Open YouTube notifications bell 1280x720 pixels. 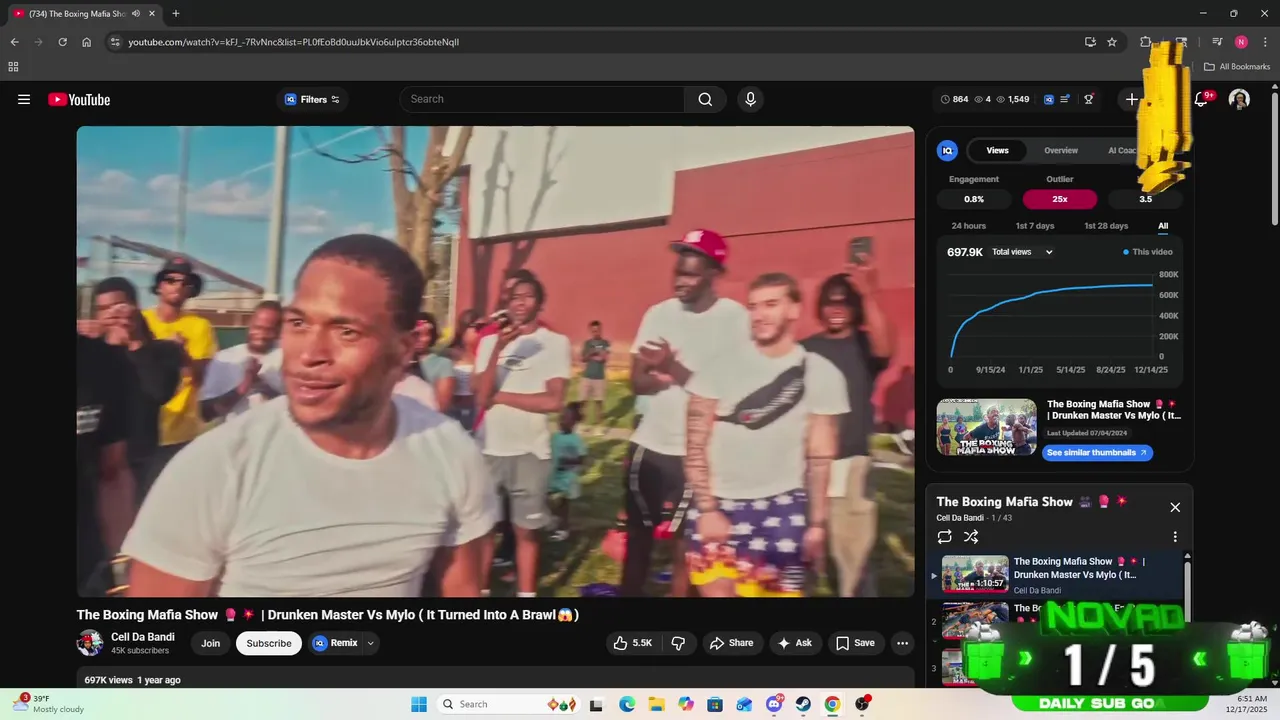point(1201,99)
